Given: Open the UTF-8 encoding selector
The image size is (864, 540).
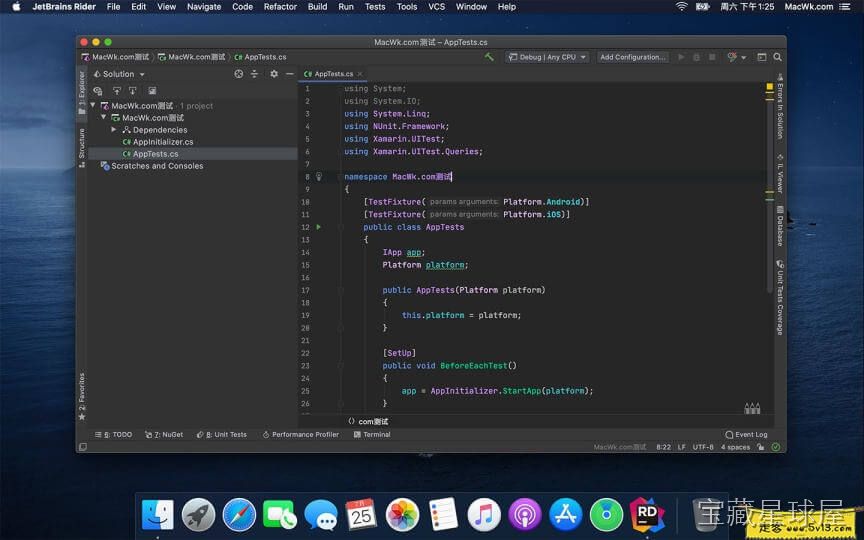Looking at the screenshot, I should point(703,447).
